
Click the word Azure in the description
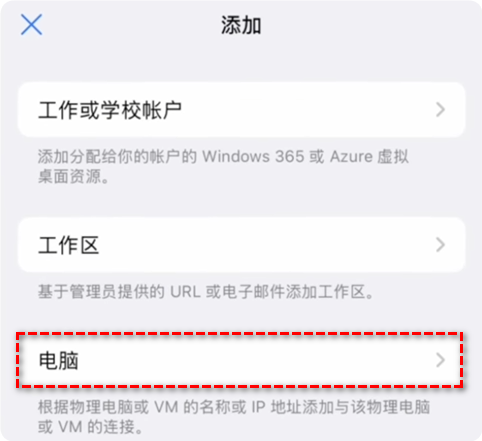tap(351, 156)
